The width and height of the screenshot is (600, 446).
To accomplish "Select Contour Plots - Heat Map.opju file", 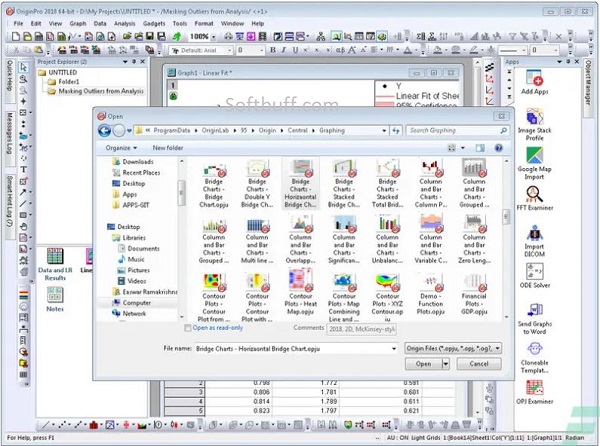I will click(300, 292).
